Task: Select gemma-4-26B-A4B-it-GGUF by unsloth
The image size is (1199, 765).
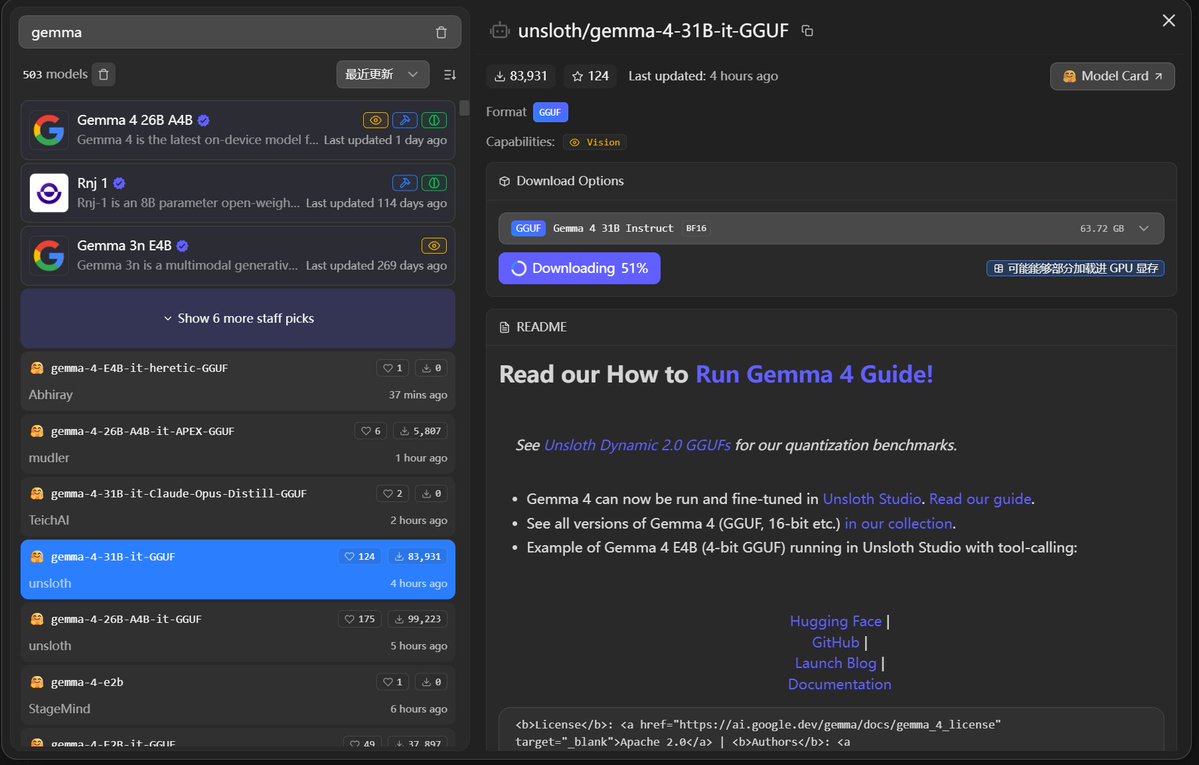Action: (x=238, y=632)
